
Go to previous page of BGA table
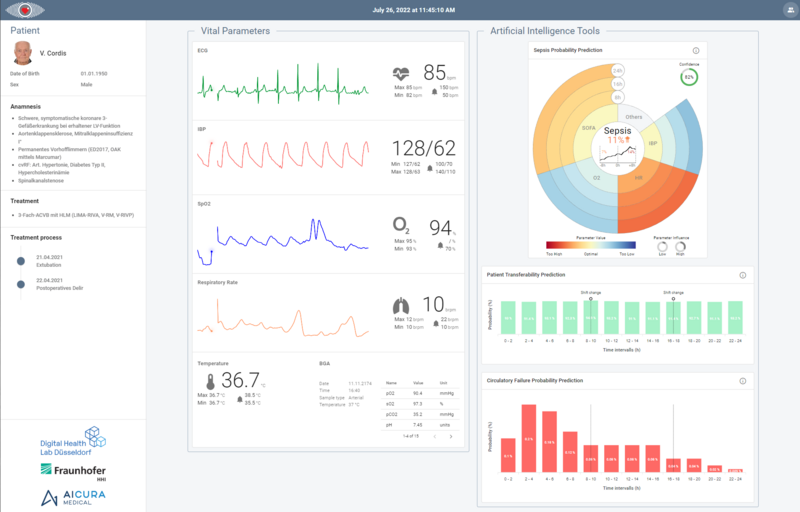[x=434, y=436]
